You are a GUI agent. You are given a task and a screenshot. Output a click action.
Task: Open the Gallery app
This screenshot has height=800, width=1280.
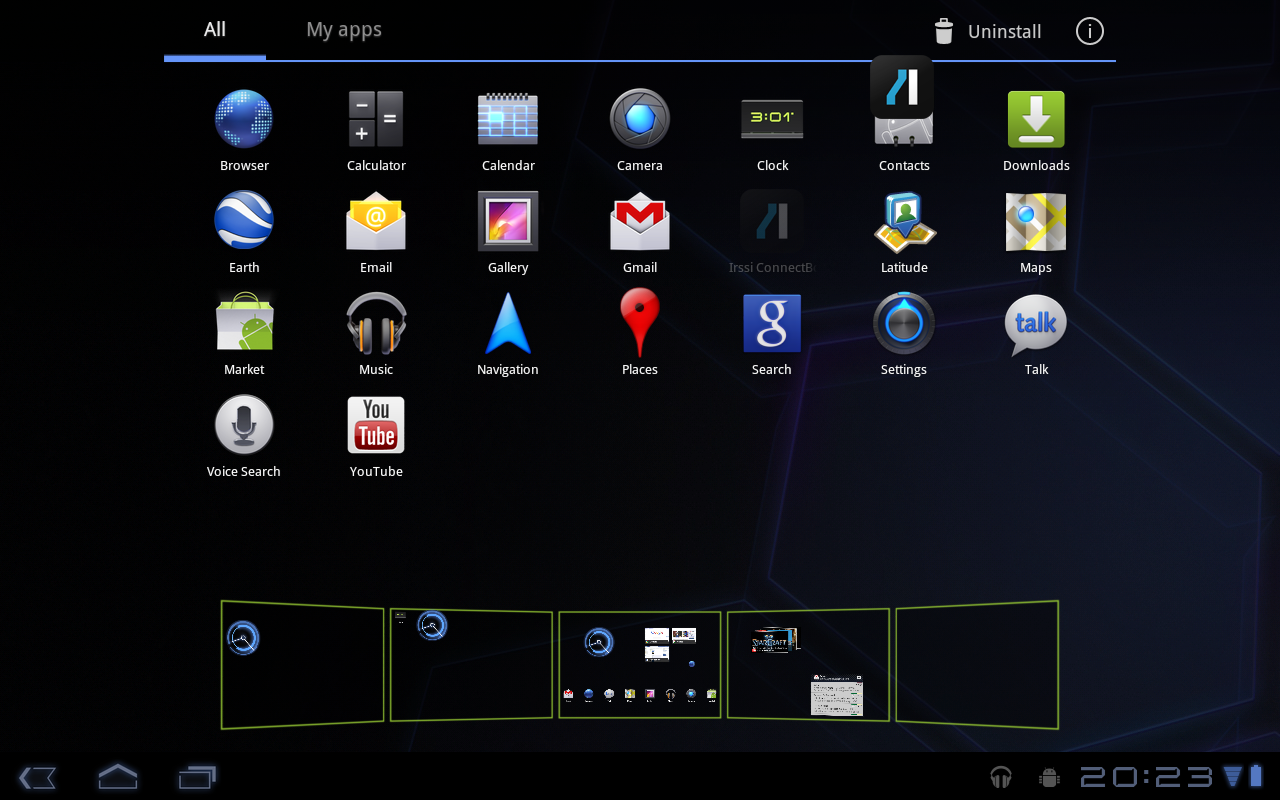point(508,232)
